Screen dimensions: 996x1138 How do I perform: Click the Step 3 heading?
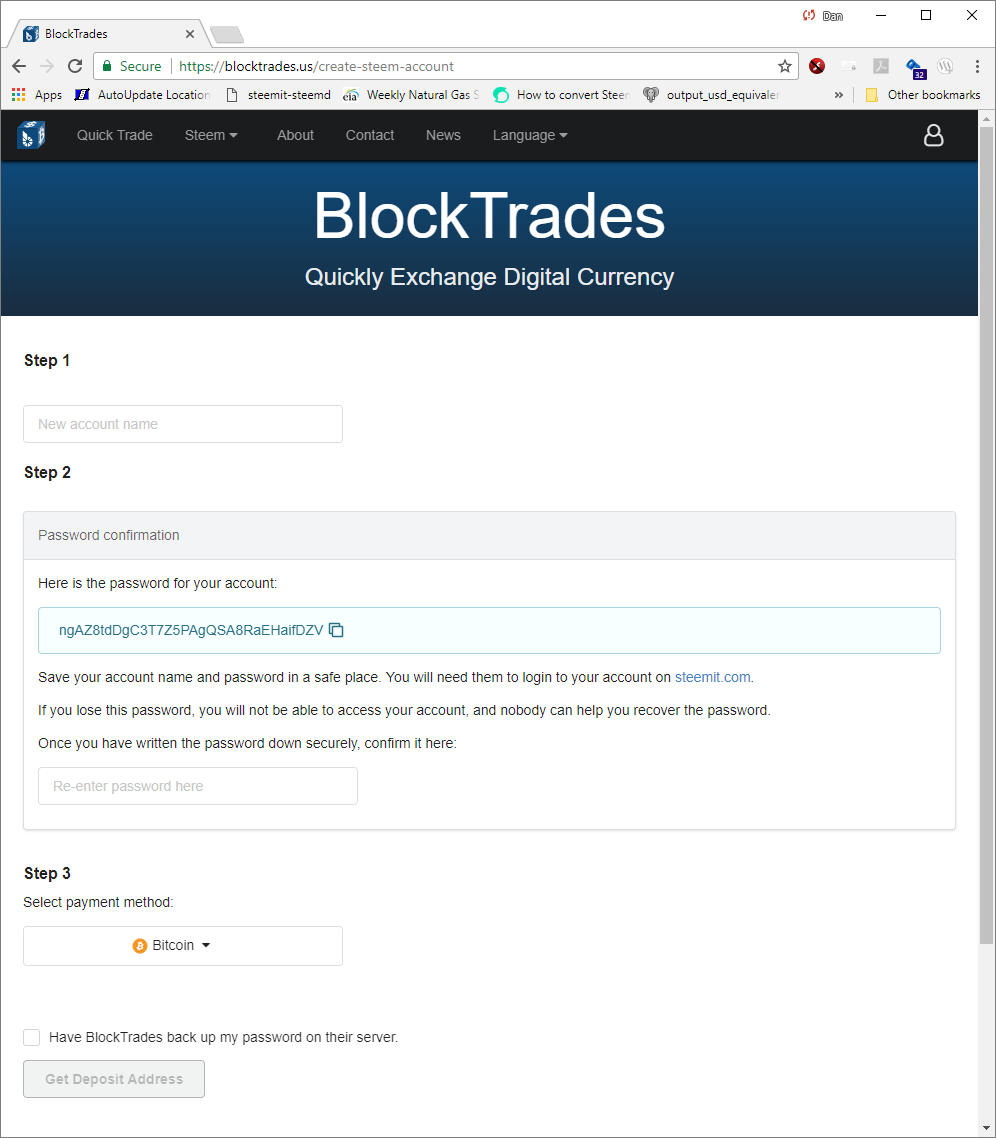coord(47,873)
